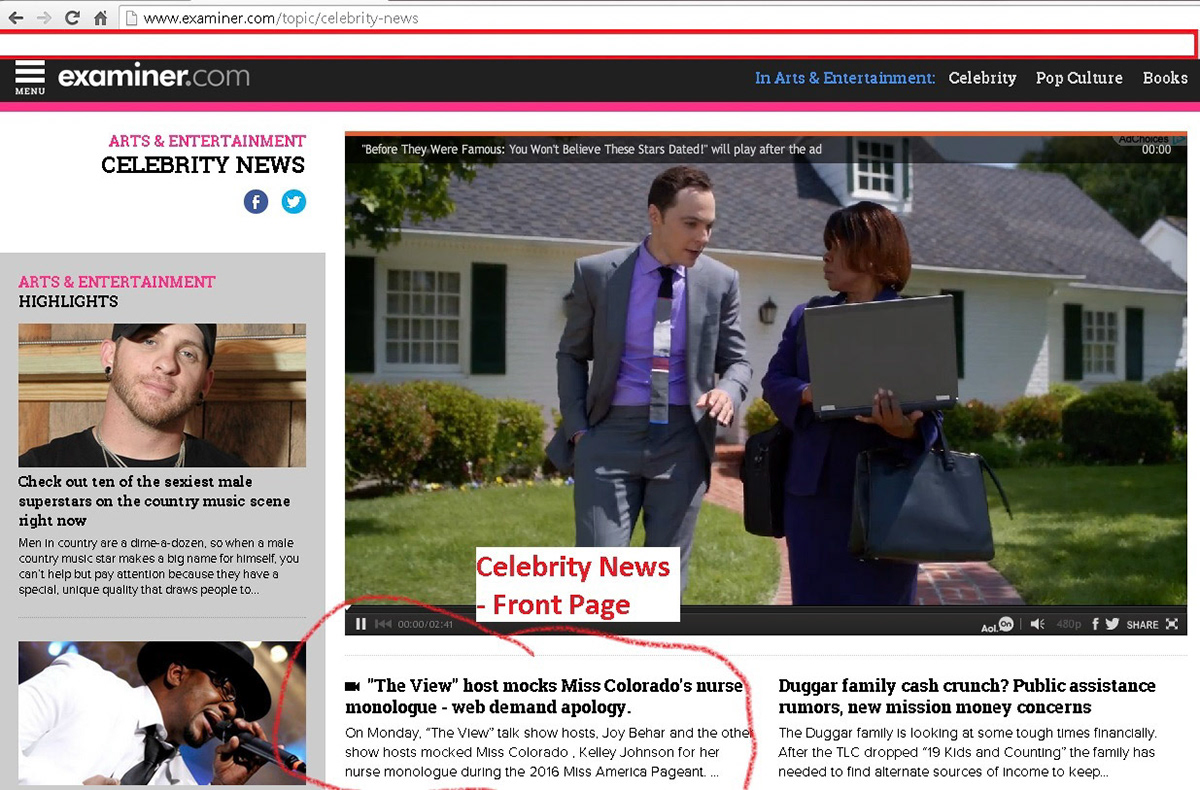Click The View article excerpt about Joy Behar
The height and width of the screenshot is (790, 1200).
pyautogui.click(x=547, y=753)
